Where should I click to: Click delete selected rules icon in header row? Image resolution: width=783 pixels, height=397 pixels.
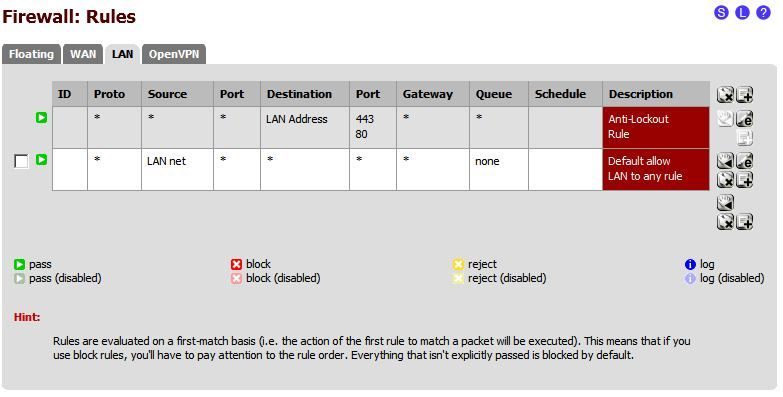[x=725, y=94]
